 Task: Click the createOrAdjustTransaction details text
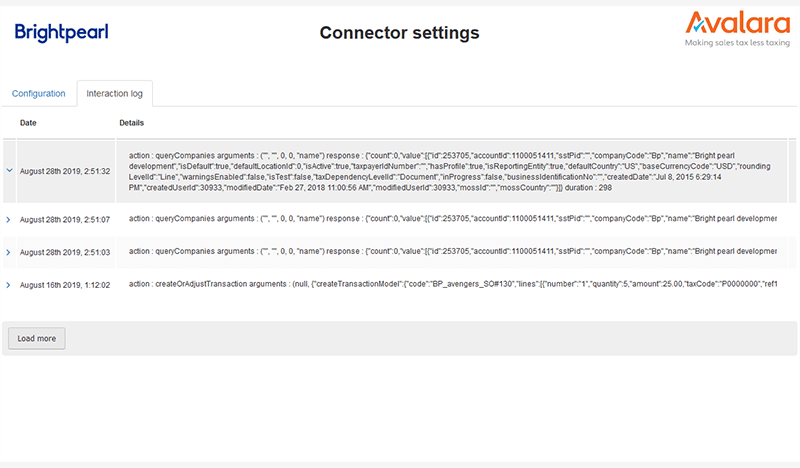[450, 284]
